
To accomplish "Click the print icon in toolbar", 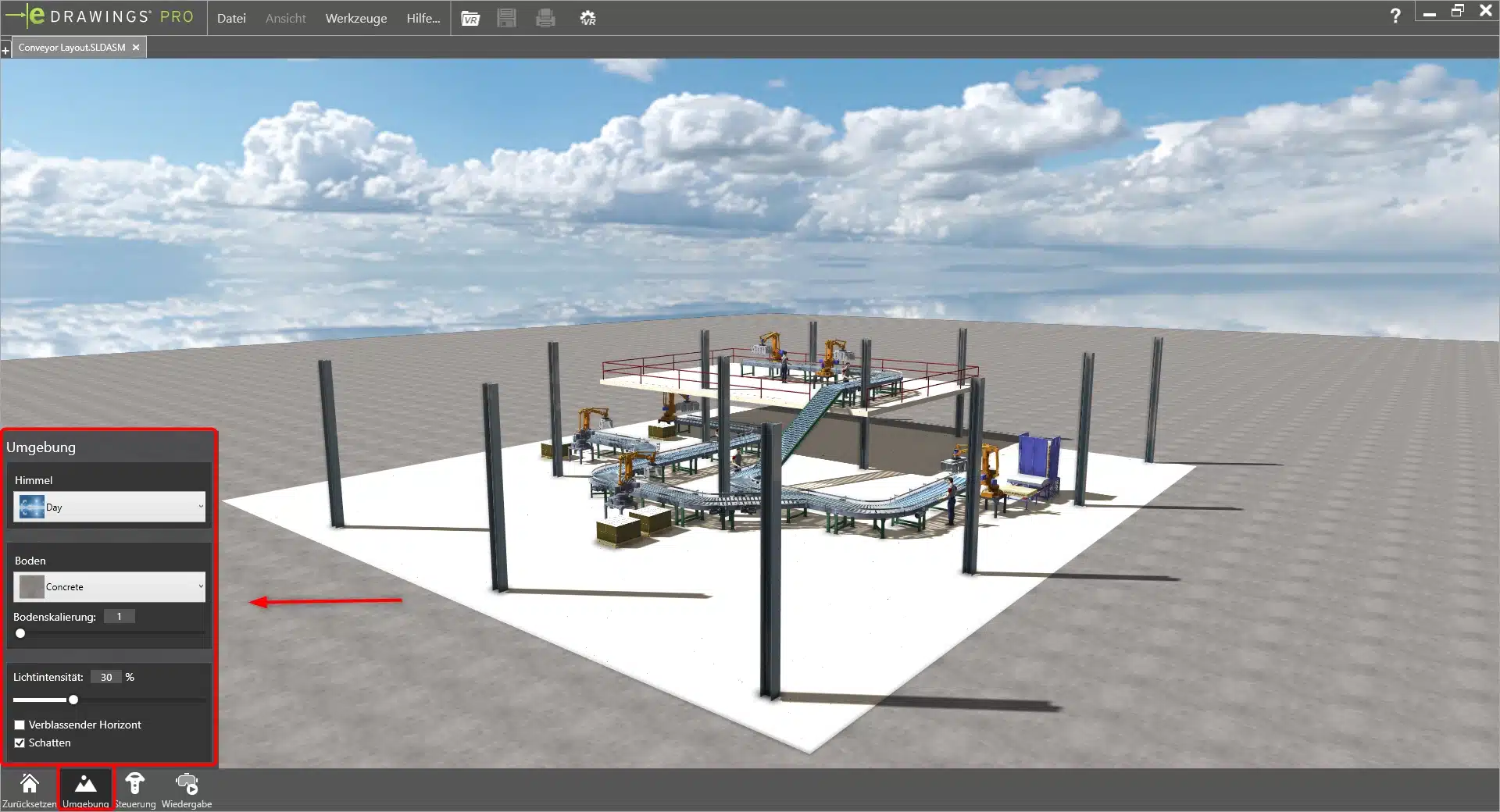I will pos(545,18).
